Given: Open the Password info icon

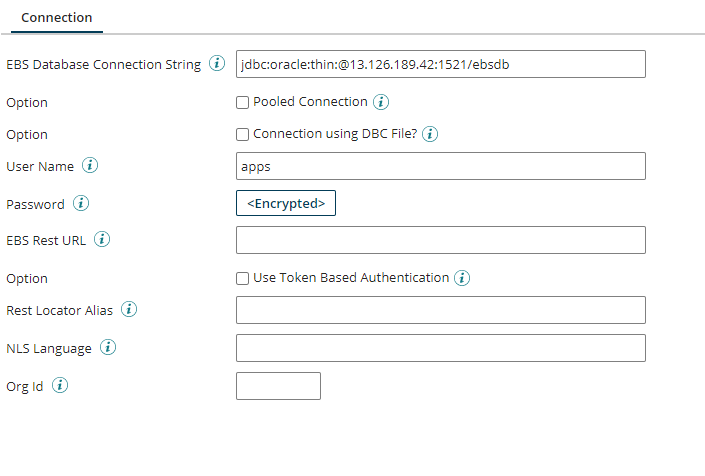Looking at the screenshot, I should [x=81, y=203].
